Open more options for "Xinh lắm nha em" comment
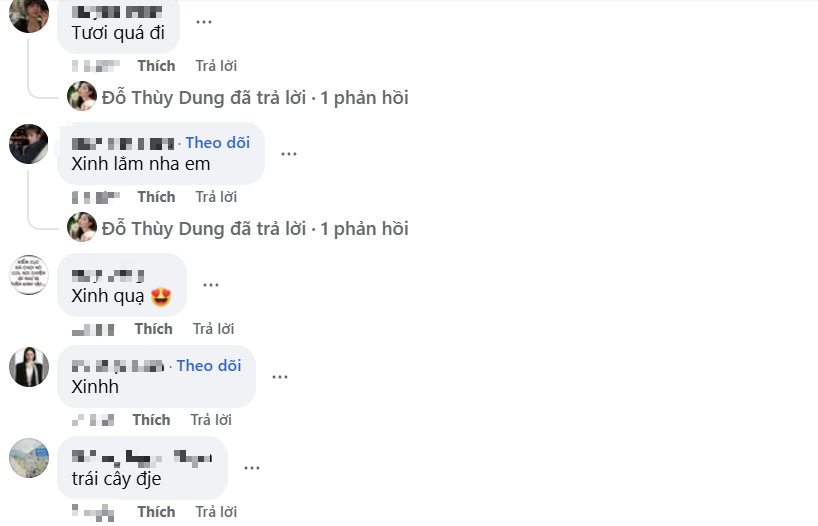Viewport: 818px width, 526px height. click(x=289, y=153)
